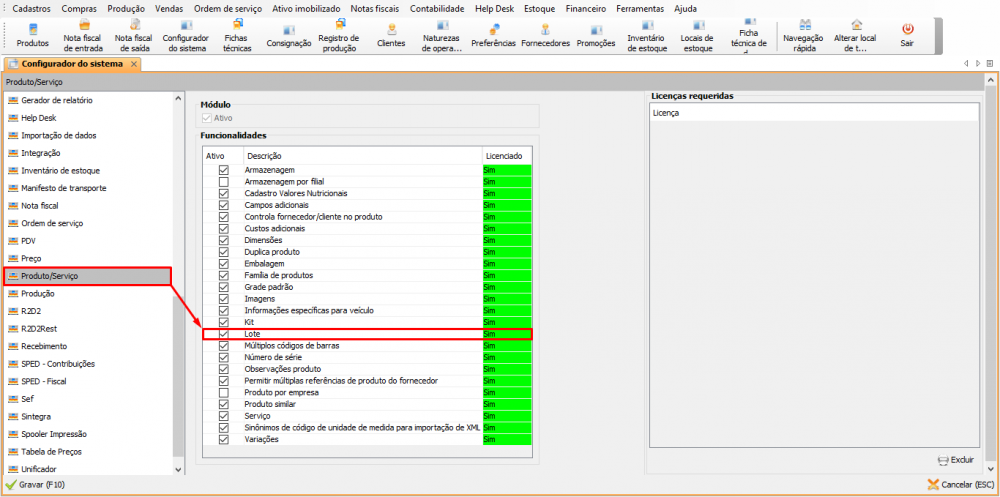Click the tab scroll left arrow

coord(966,63)
